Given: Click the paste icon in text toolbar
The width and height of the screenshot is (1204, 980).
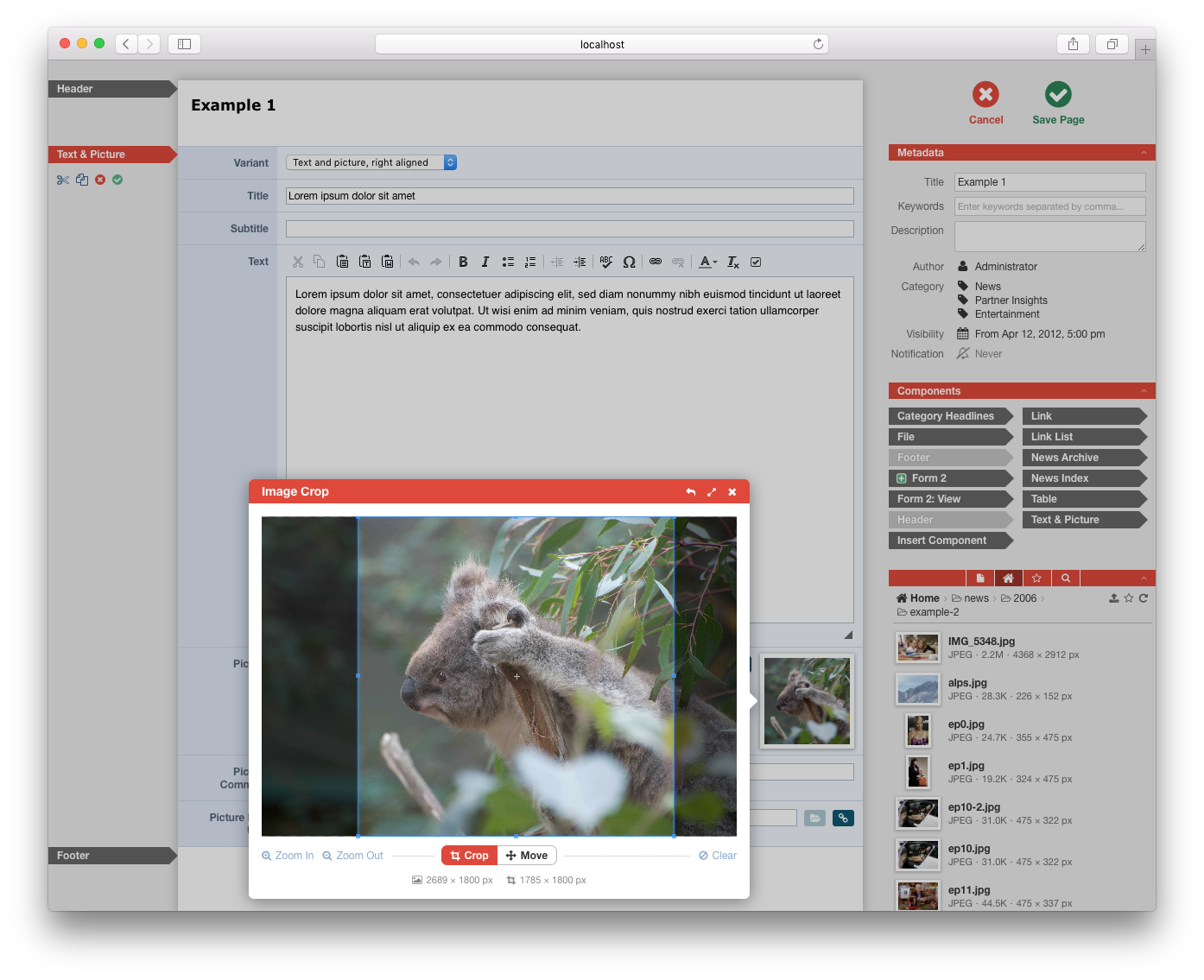Looking at the screenshot, I should point(342,262).
